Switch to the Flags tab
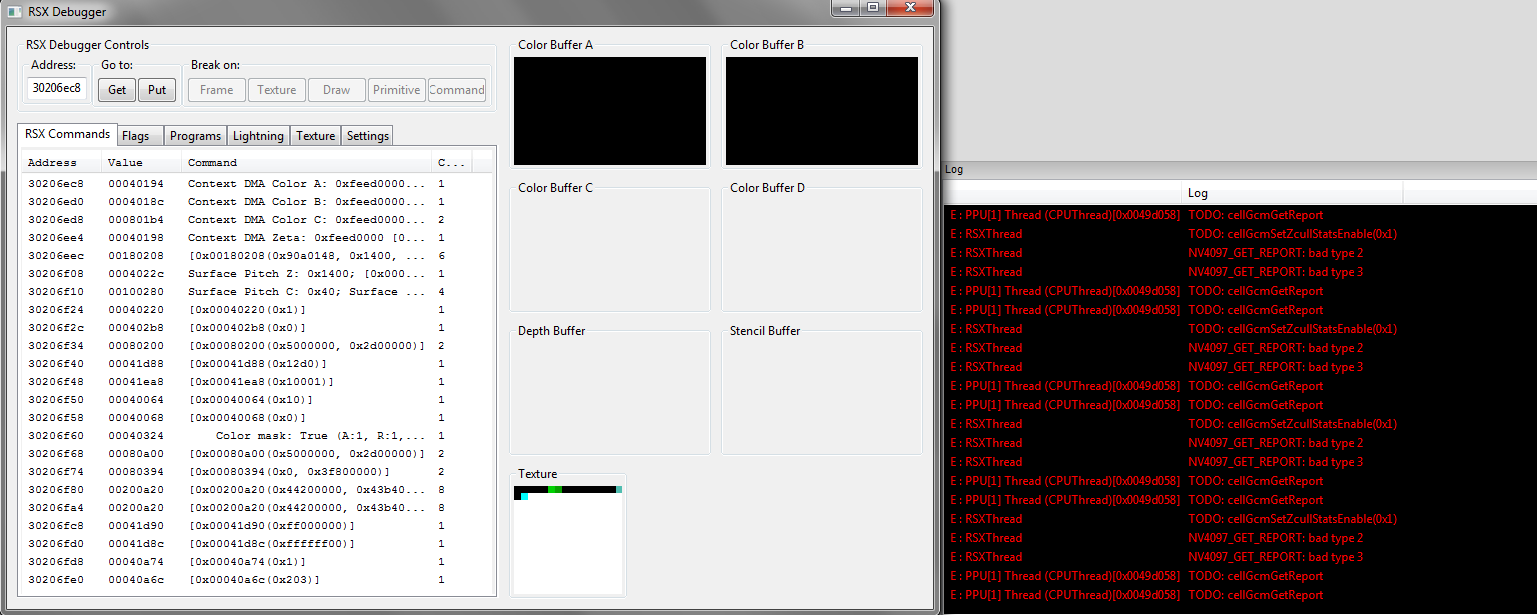 point(135,136)
